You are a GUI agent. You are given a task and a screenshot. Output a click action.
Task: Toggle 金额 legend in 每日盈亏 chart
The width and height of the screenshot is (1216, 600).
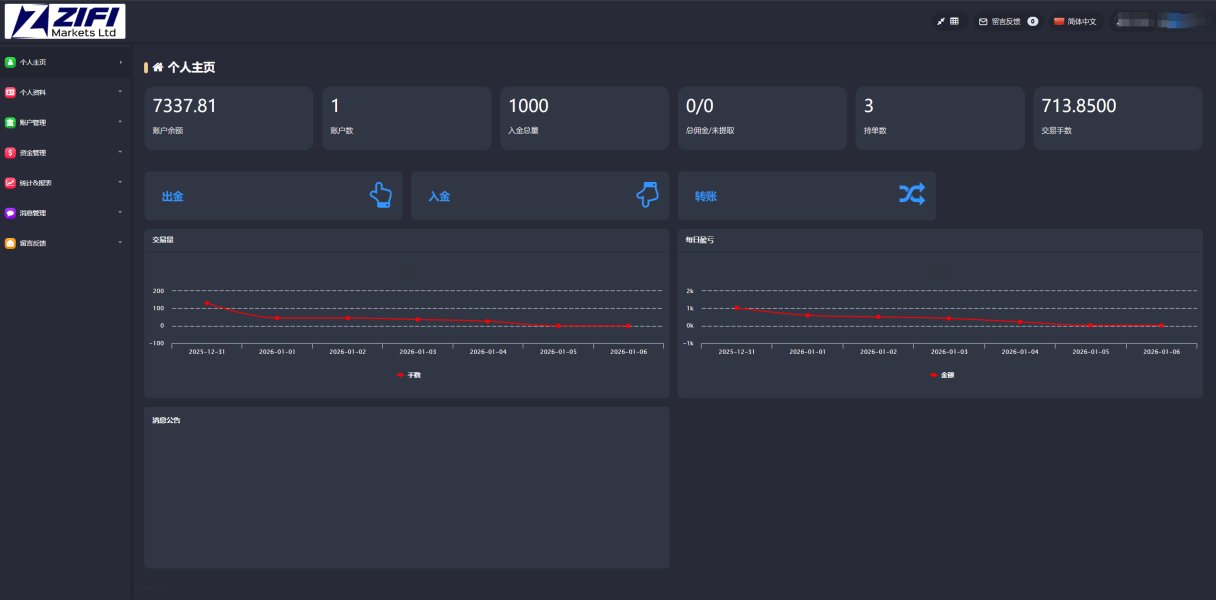(941, 375)
